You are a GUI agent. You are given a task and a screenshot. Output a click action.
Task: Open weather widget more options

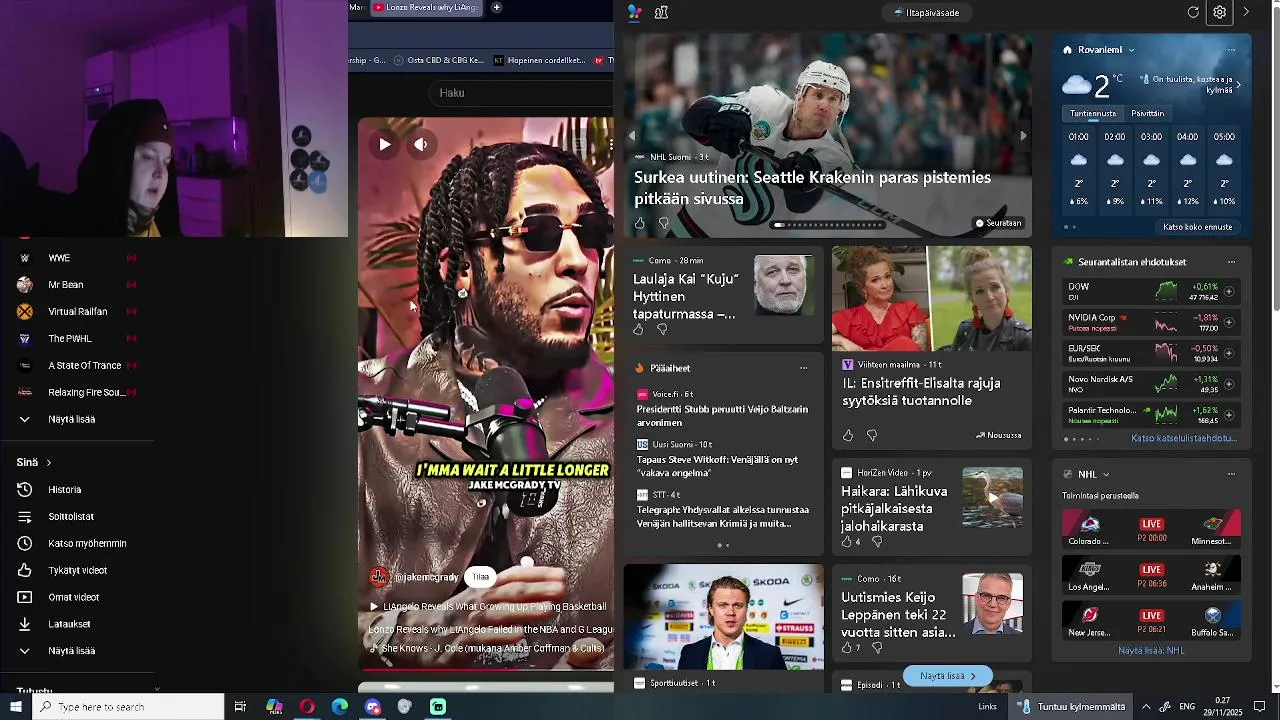click(1231, 50)
